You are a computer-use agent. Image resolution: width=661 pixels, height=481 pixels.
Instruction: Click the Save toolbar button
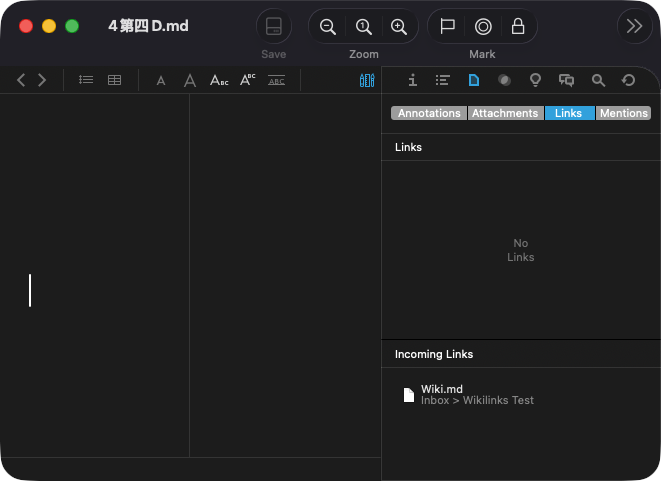(273, 27)
